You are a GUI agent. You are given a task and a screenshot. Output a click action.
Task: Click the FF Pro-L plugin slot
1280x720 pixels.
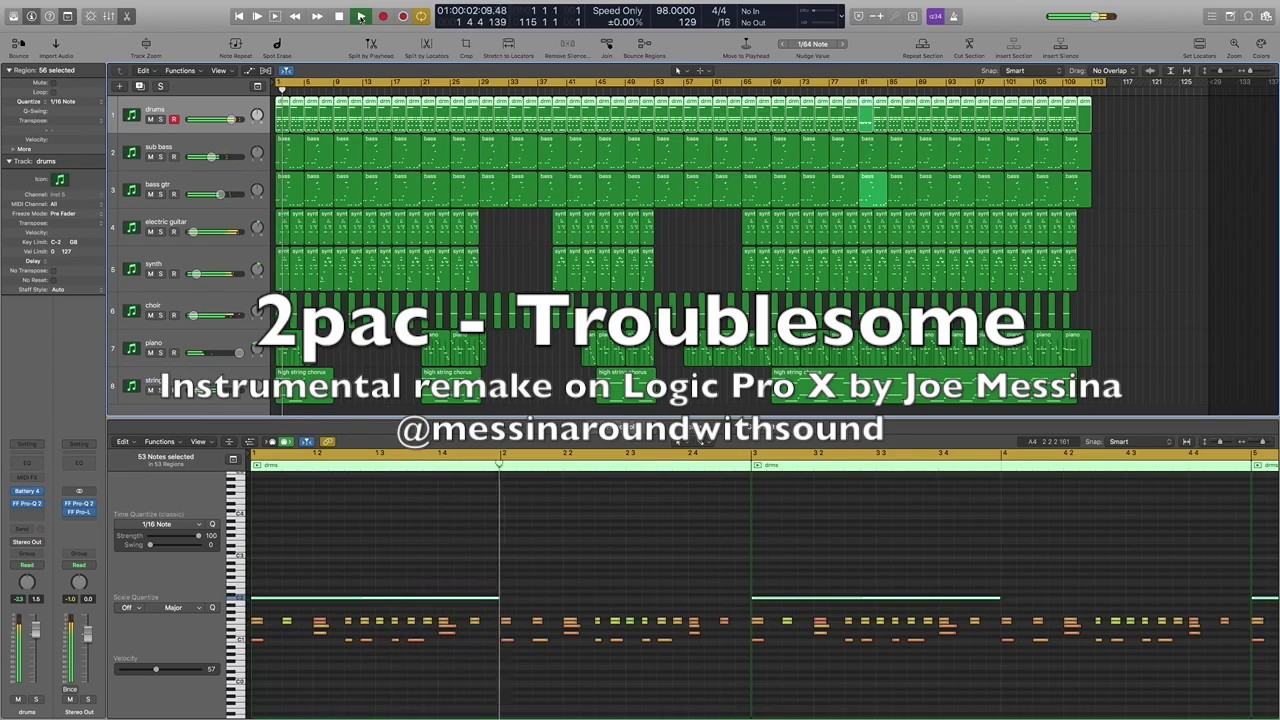click(79, 512)
